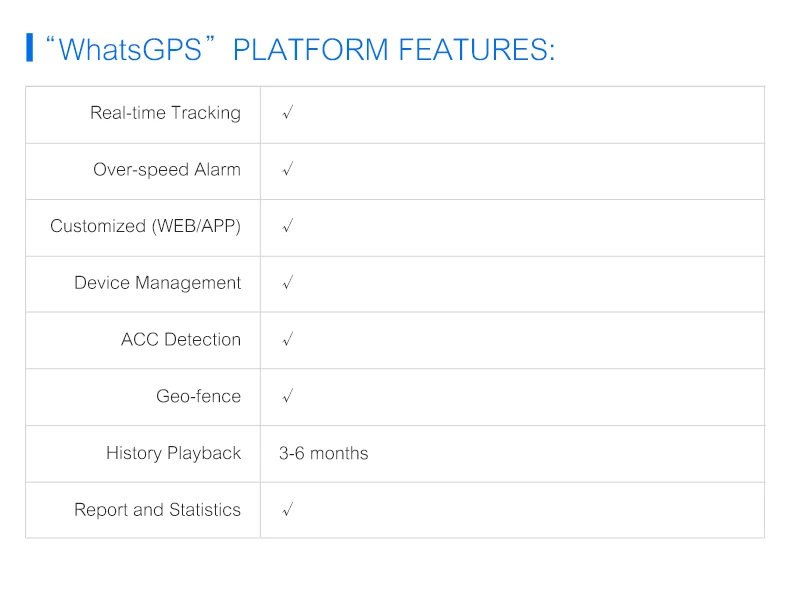Select the Device Management label
Viewport: 790px width, 609px height.
(157, 283)
